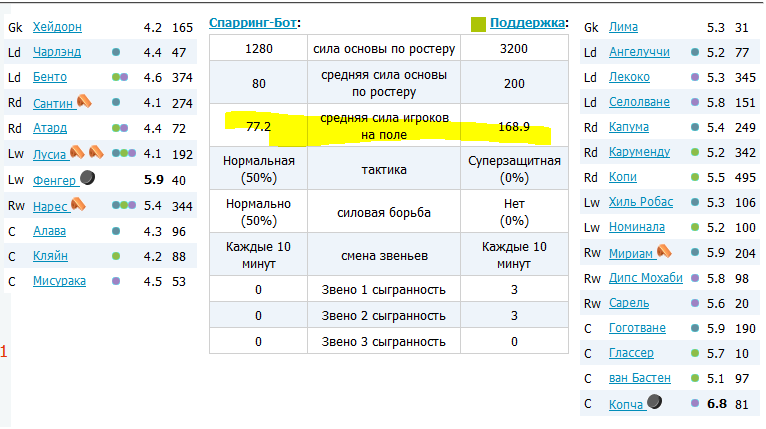Click the Нормальная (50%) tactic cell
This screenshot has height=429, width=766.
click(259, 169)
